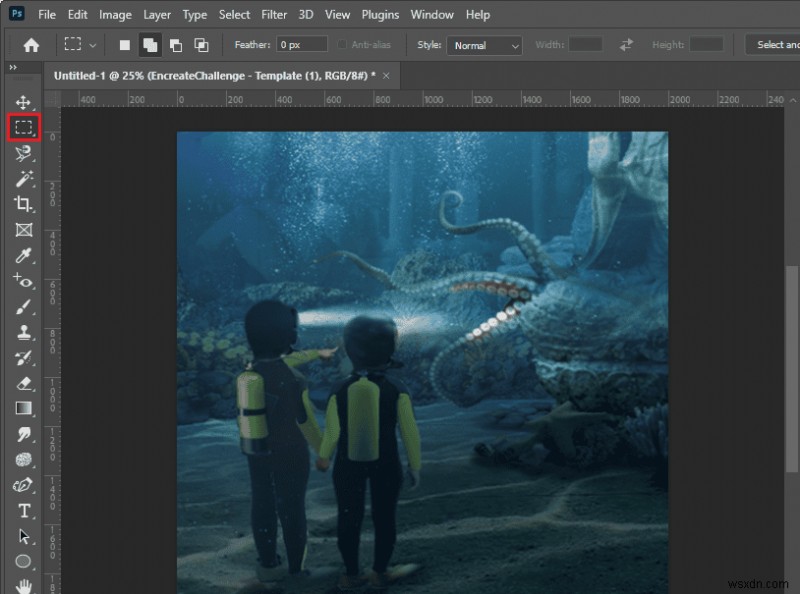Close the Untitled-1 document tab
The width and height of the screenshot is (800, 594).
(x=386, y=76)
